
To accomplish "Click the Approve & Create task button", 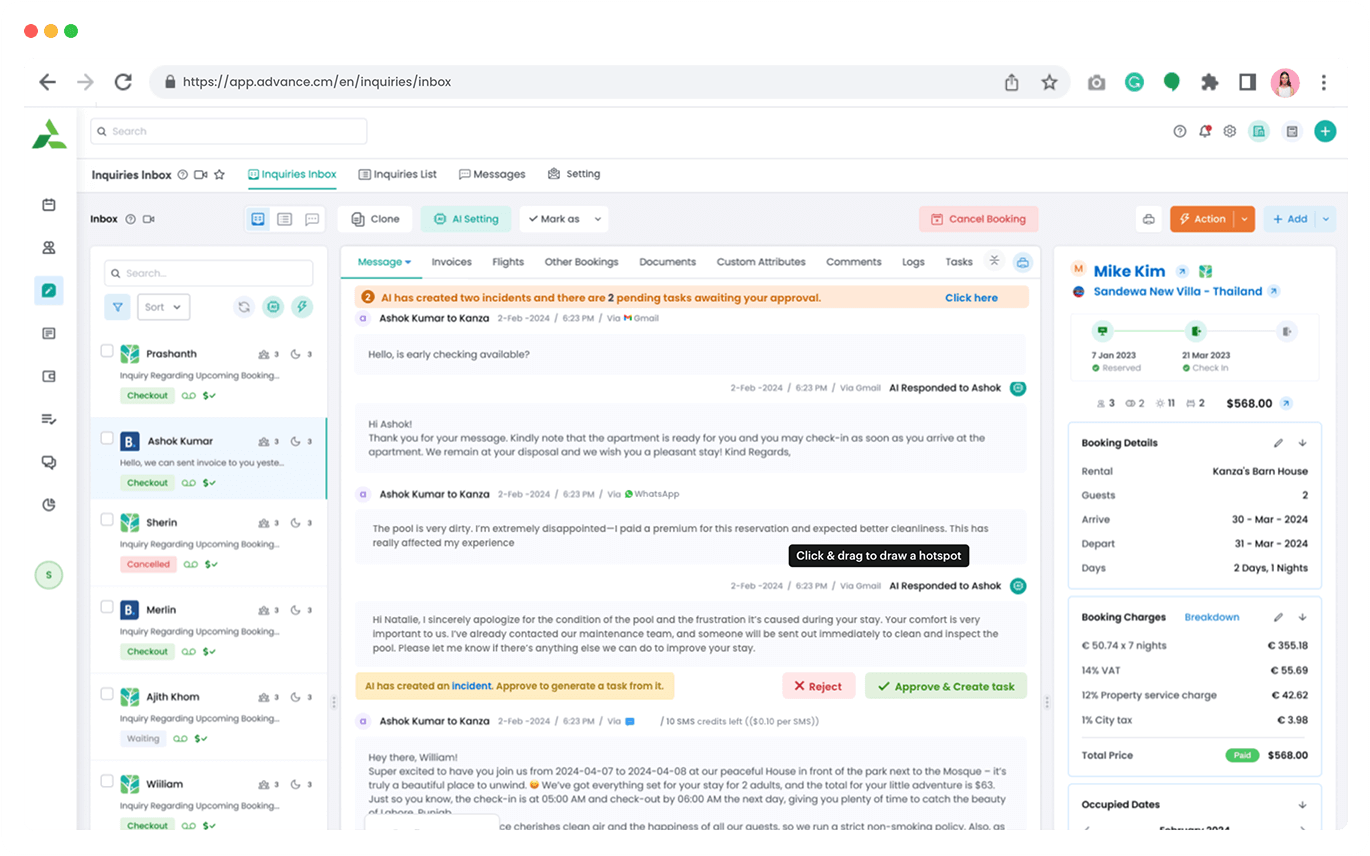I will (x=945, y=686).
